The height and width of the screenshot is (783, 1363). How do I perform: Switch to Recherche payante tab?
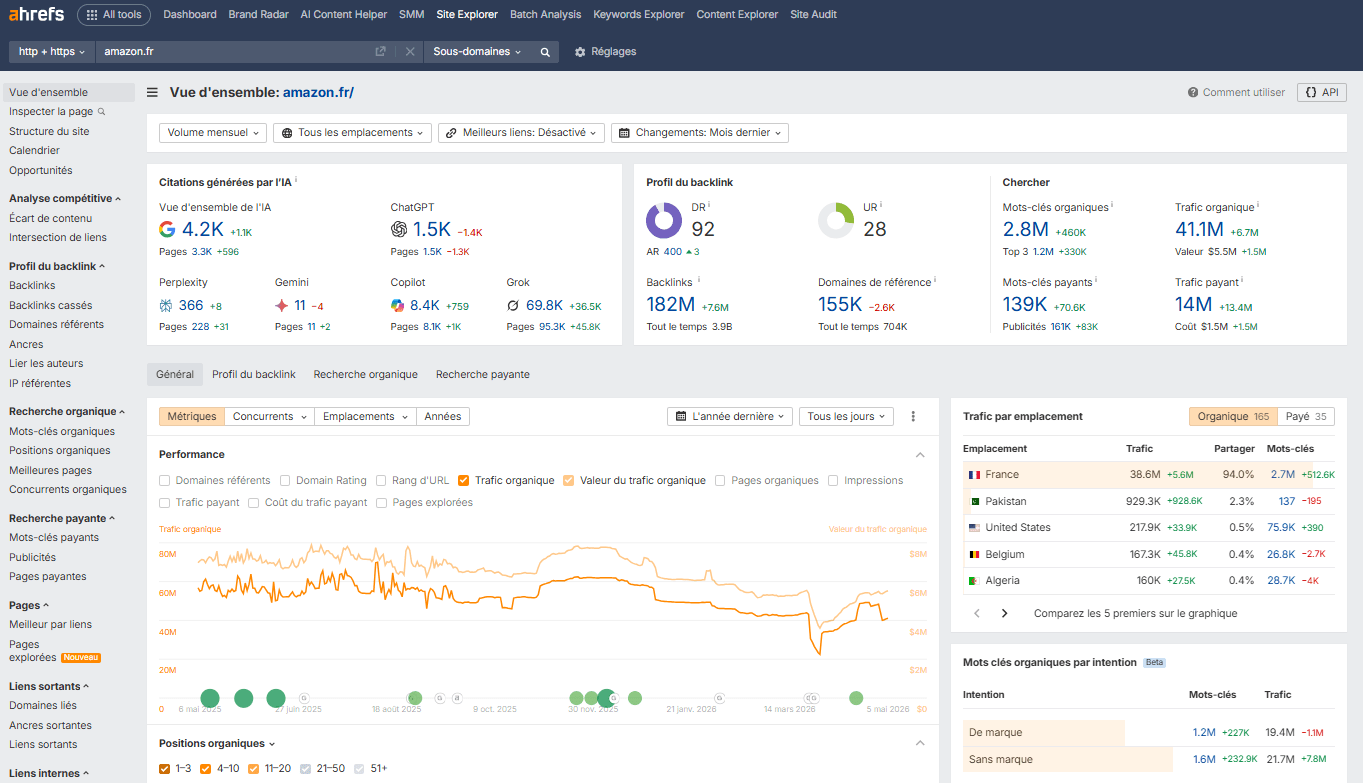[483, 375]
